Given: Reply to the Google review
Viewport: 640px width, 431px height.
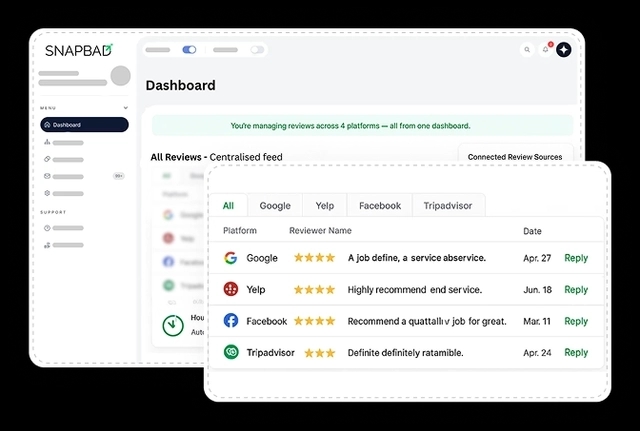Looking at the screenshot, I should click(576, 258).
